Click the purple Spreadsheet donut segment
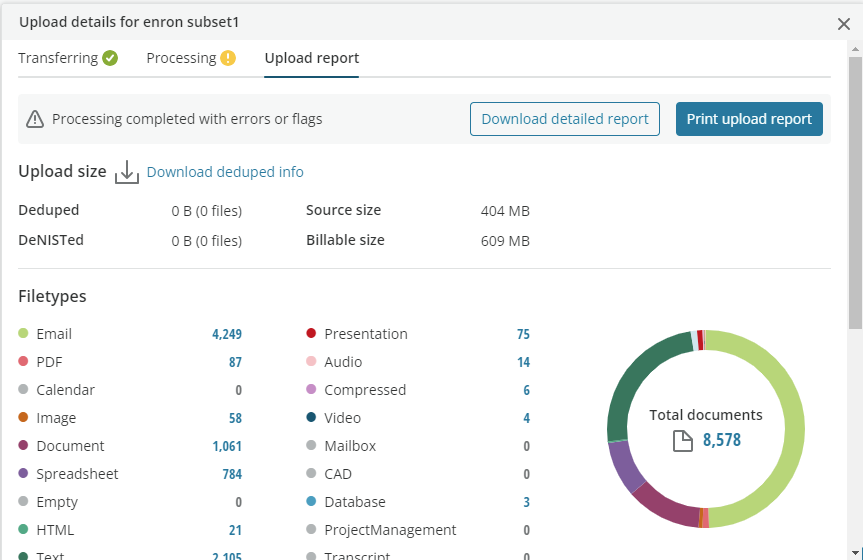 tap(624, 466)
